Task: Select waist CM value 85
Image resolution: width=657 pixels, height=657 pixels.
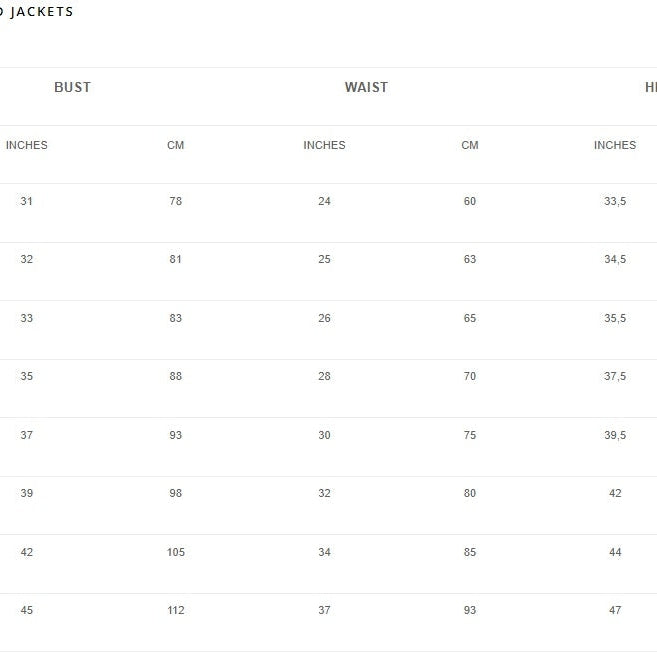Action: (470, 552)
